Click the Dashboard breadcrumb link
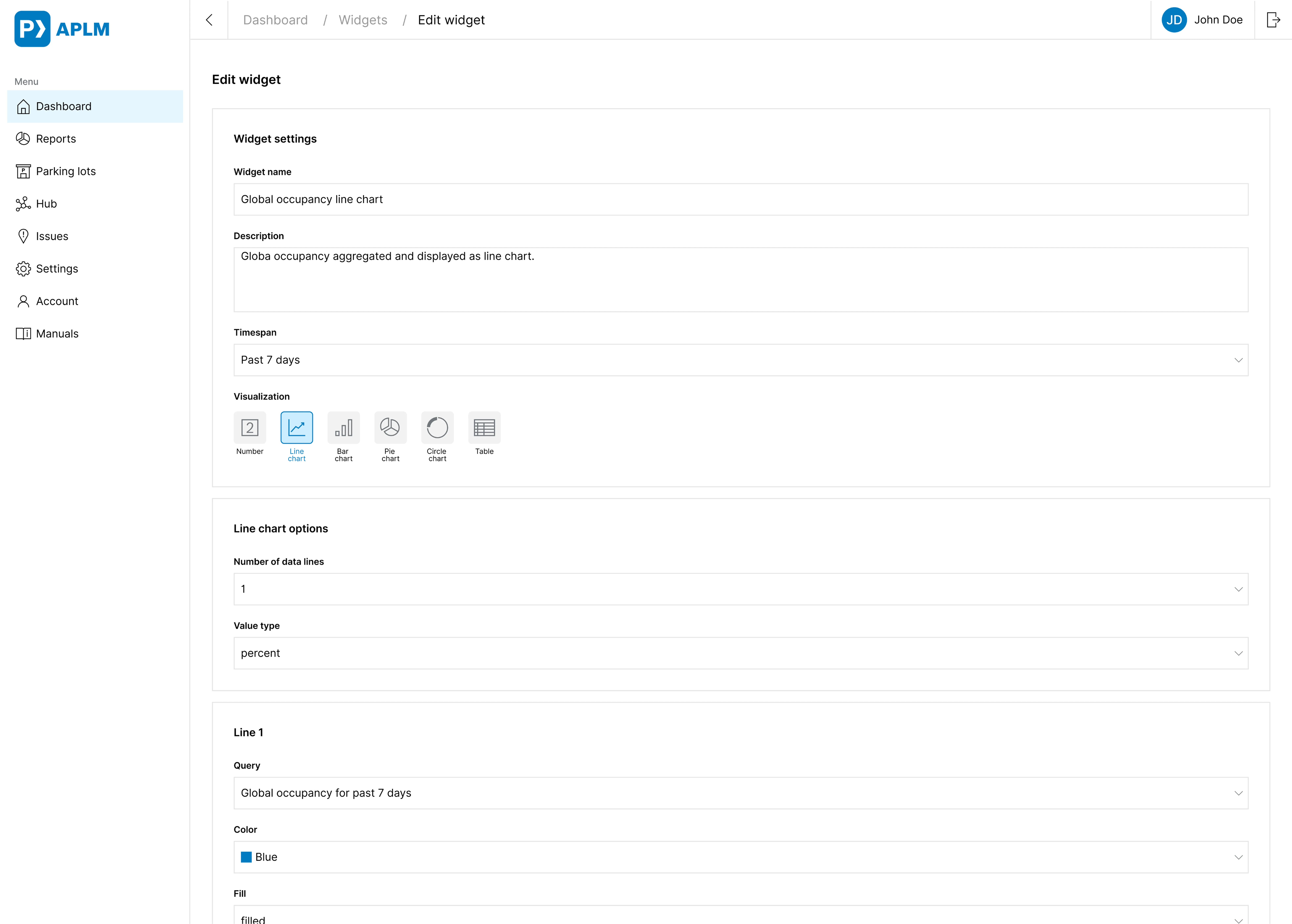Image resolution: width=1292 pixels, height=924 pixels. (x=275, y=20)
